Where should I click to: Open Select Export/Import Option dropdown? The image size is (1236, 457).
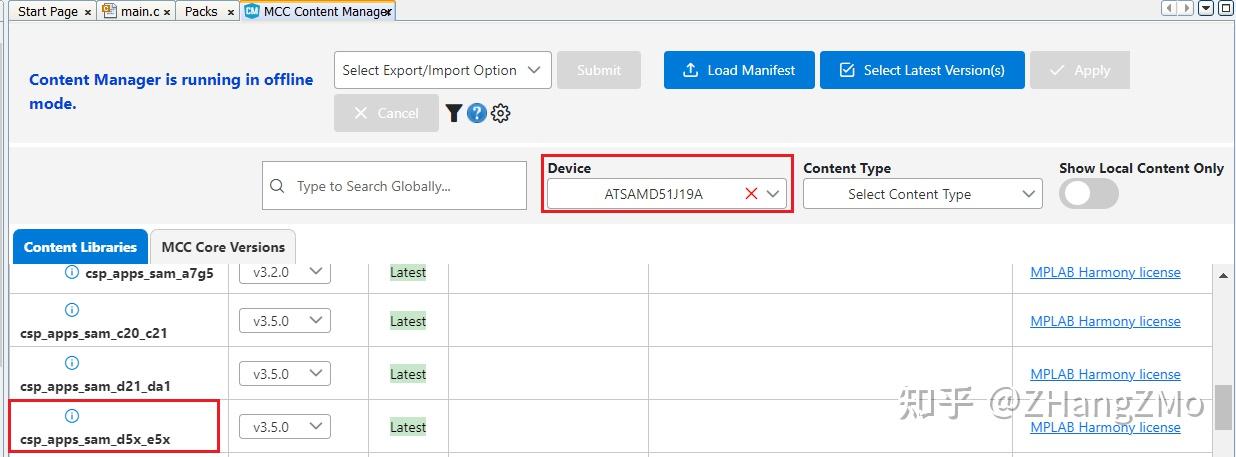(x=442, y=70)
